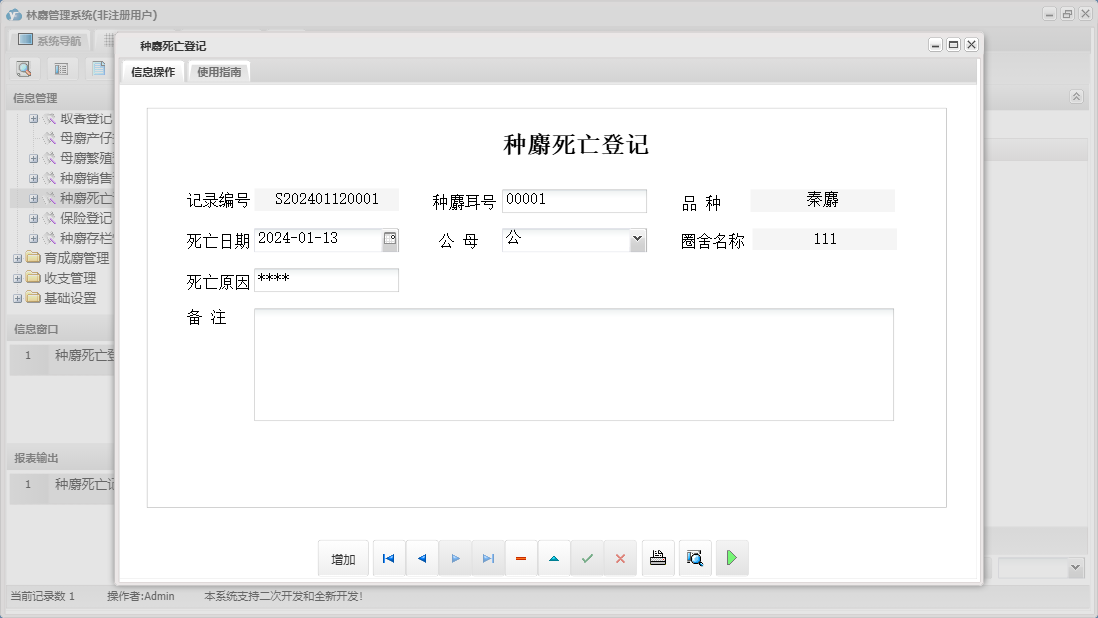
Task: Open the 公母 dropdown list
Action: [637, 239]
